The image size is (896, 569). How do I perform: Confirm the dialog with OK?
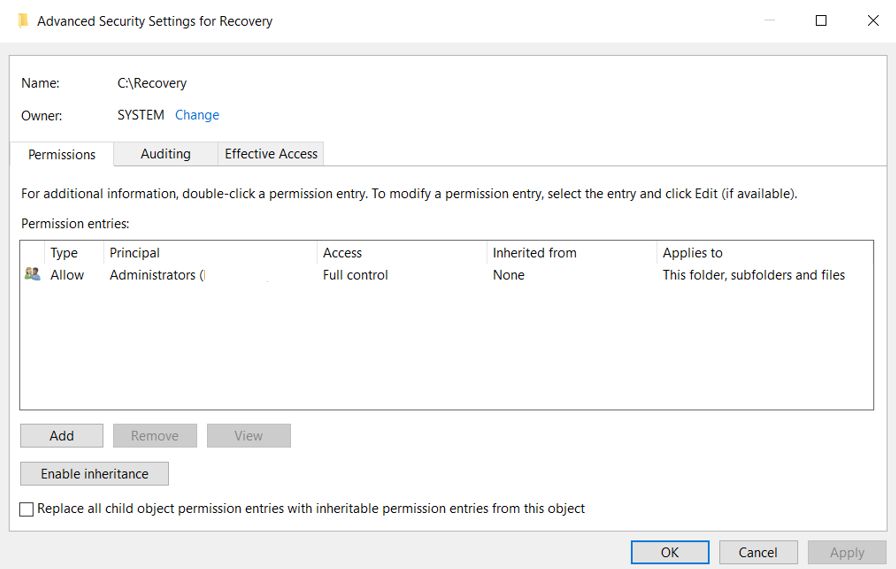click(x=669, y=552)
